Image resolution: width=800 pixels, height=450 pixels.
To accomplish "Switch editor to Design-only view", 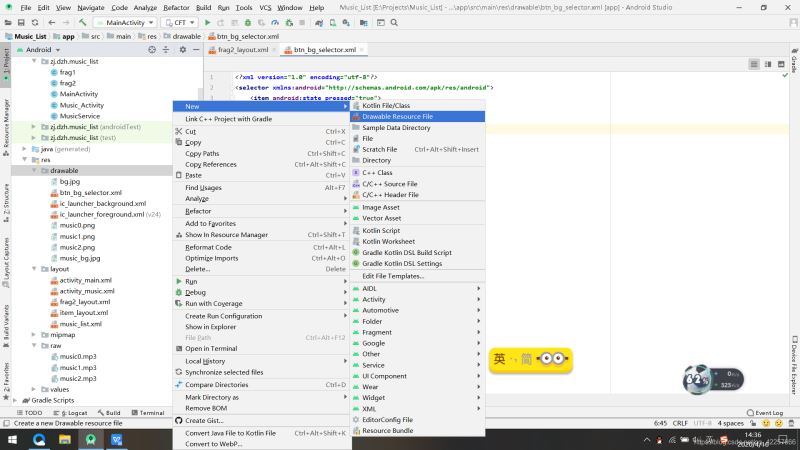I will click(780, 64).
